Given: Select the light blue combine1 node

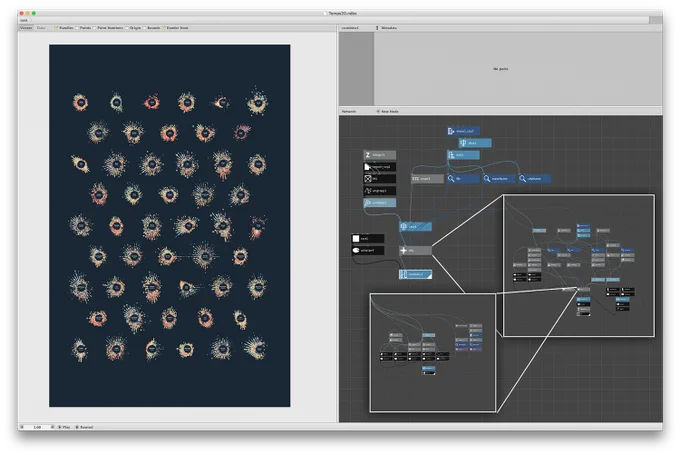Looking at the screenshot, I should (379, 203).
